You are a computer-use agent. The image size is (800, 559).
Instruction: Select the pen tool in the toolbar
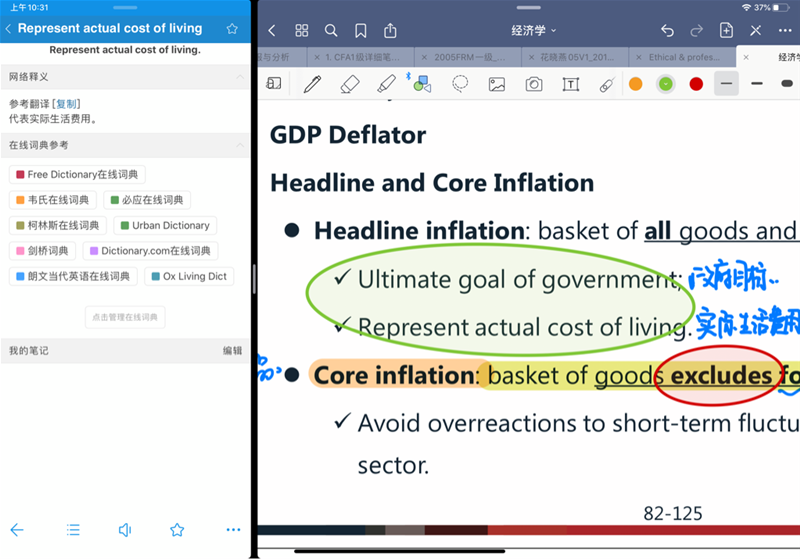[x=312, y=84]
